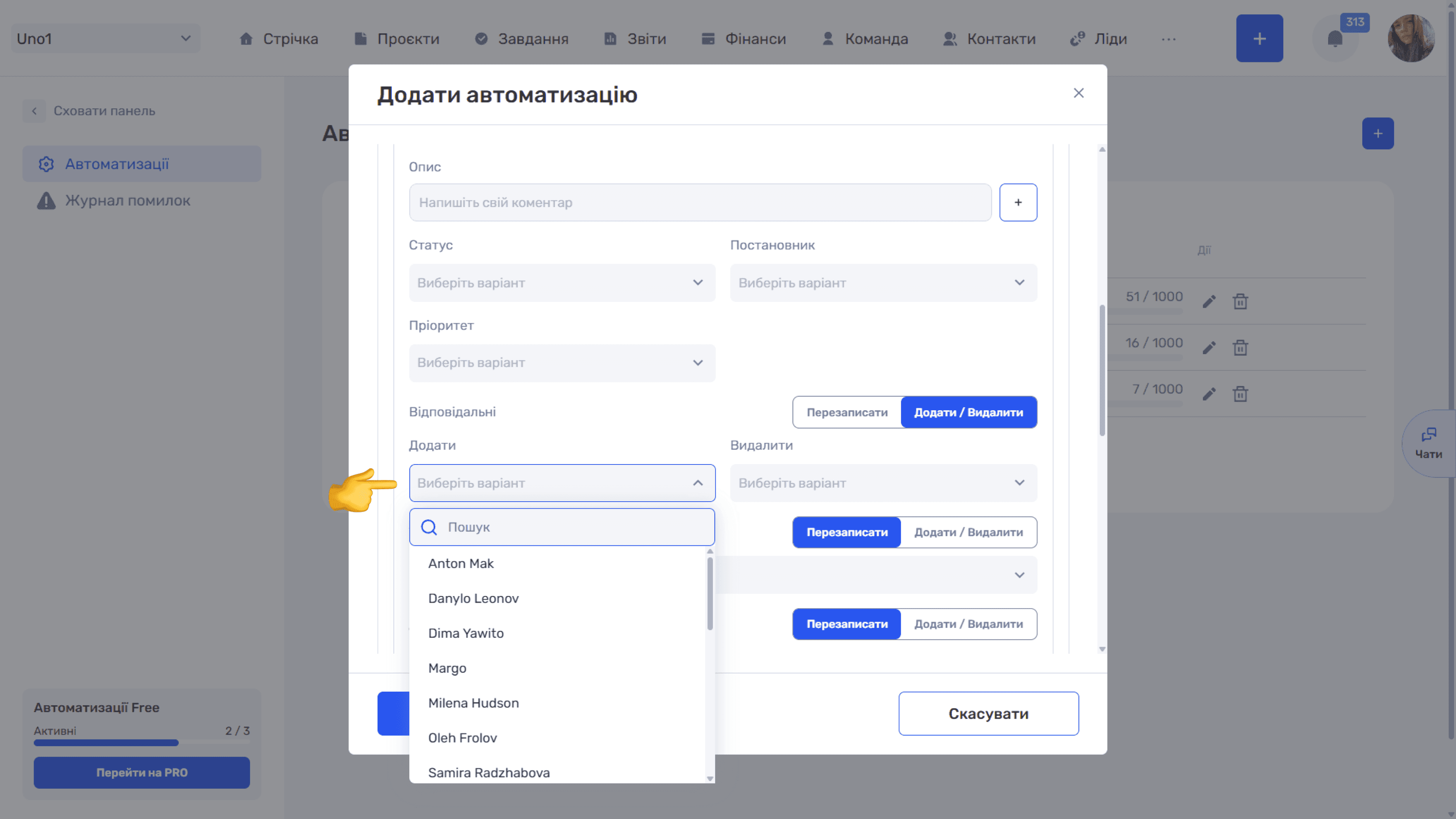This screenshot has height=819, width=1456.
Task: Edit the automation with 7 / 1000
Action: (1209, 394)
